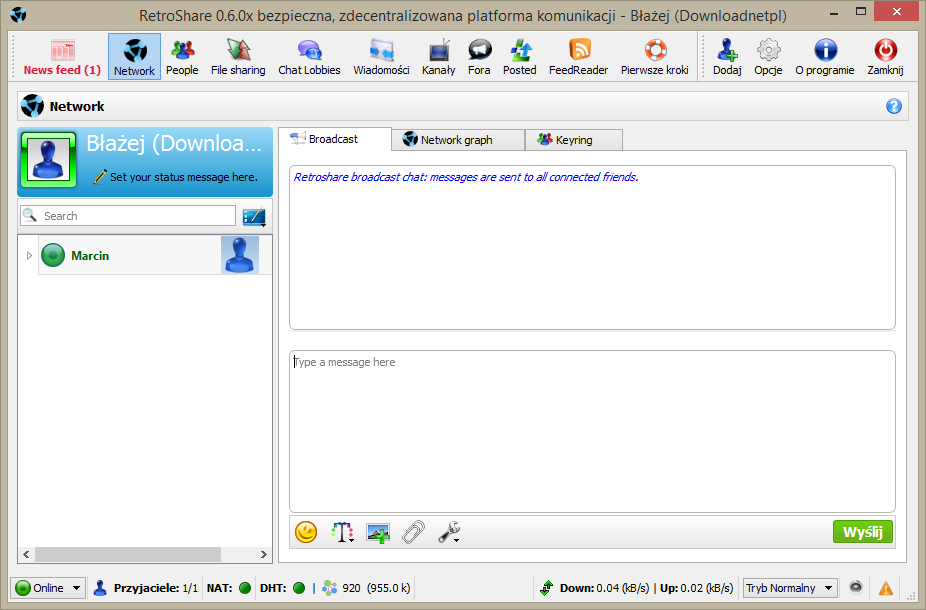Go to Chat Lobbies

click(x=309, y=57)
